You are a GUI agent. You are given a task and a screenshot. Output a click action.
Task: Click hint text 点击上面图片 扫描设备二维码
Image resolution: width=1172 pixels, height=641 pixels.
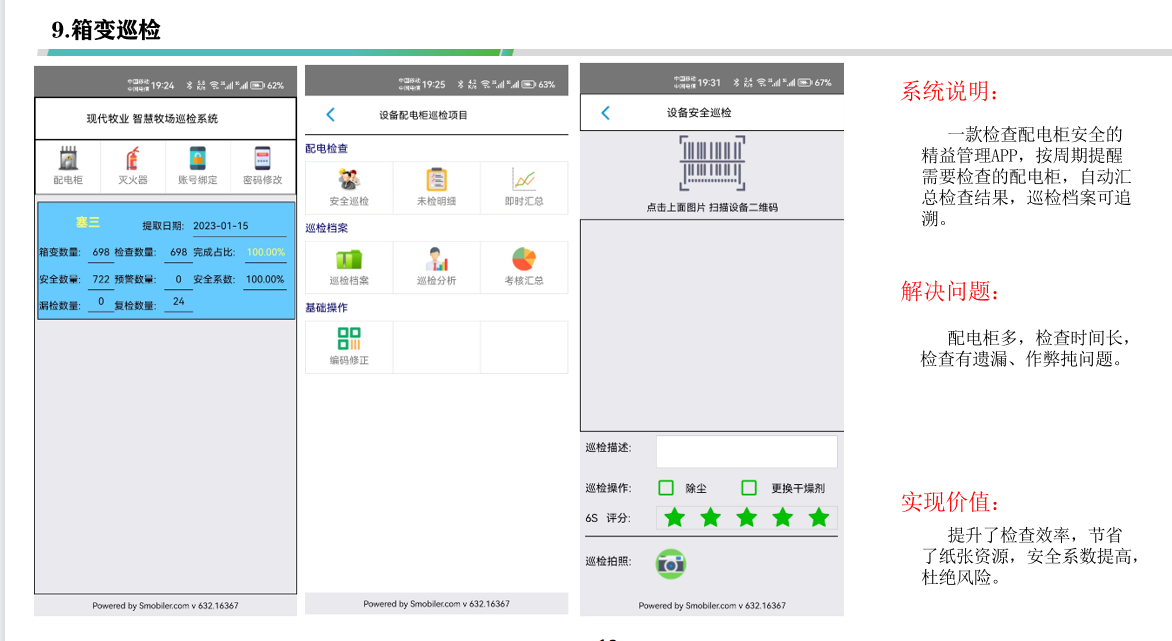tap(712, 207)
